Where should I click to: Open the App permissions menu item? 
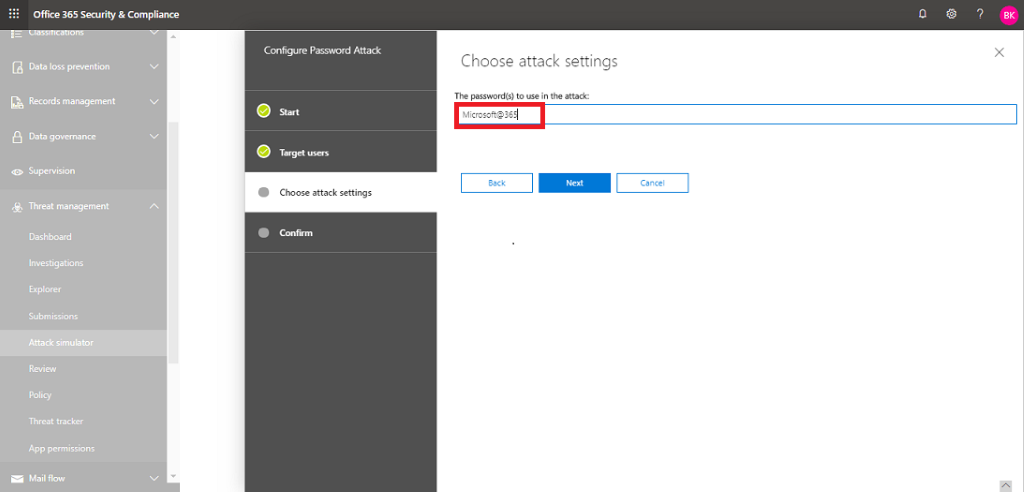[62, 448]
